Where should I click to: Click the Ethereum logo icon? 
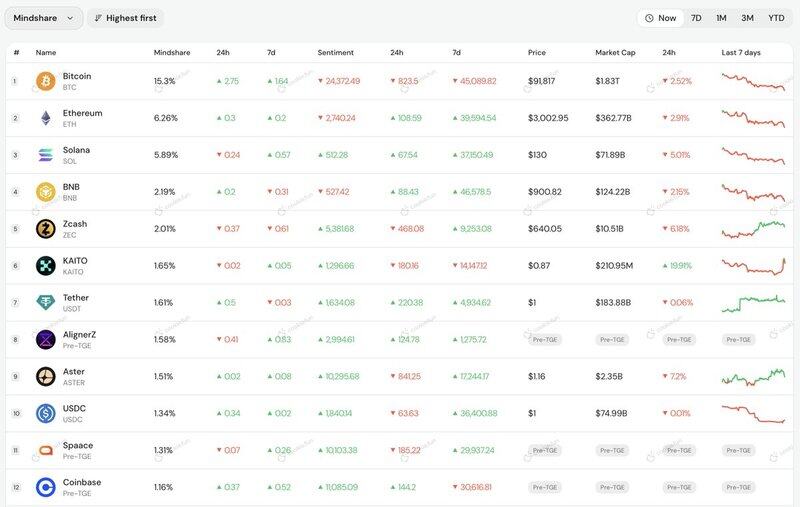tap(45, 118)
